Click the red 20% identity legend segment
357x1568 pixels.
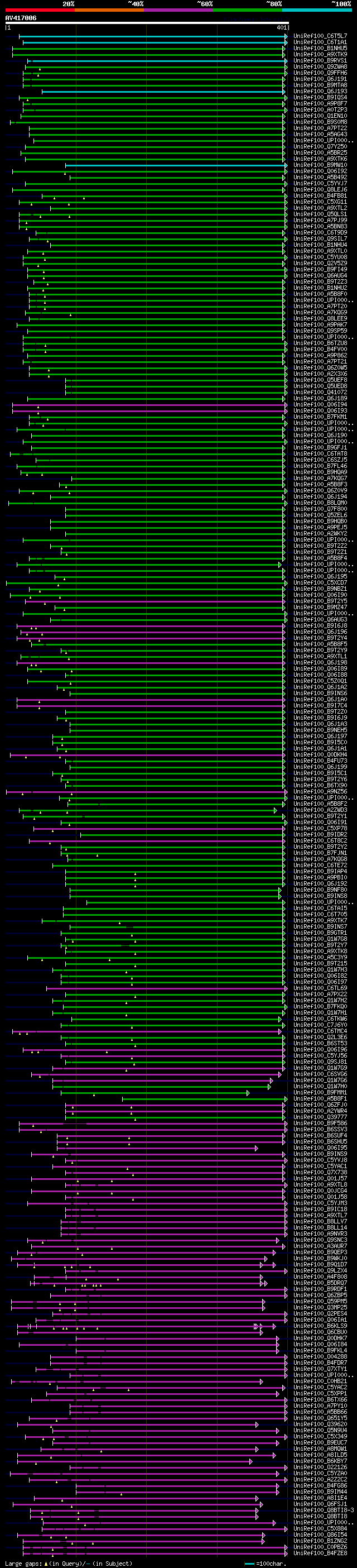(40, 9)
